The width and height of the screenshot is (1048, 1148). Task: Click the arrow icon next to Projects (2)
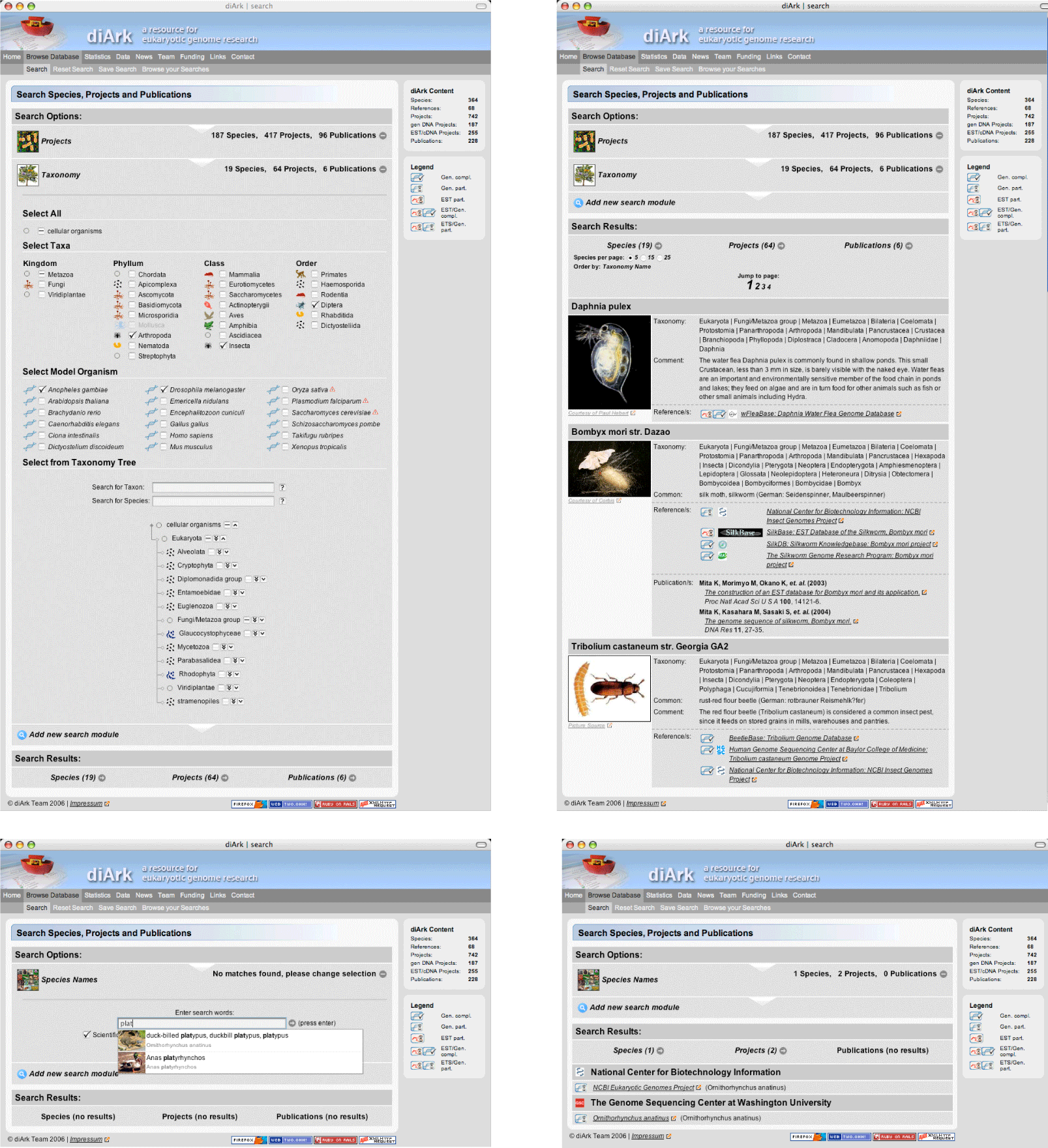pos(783,1051)
